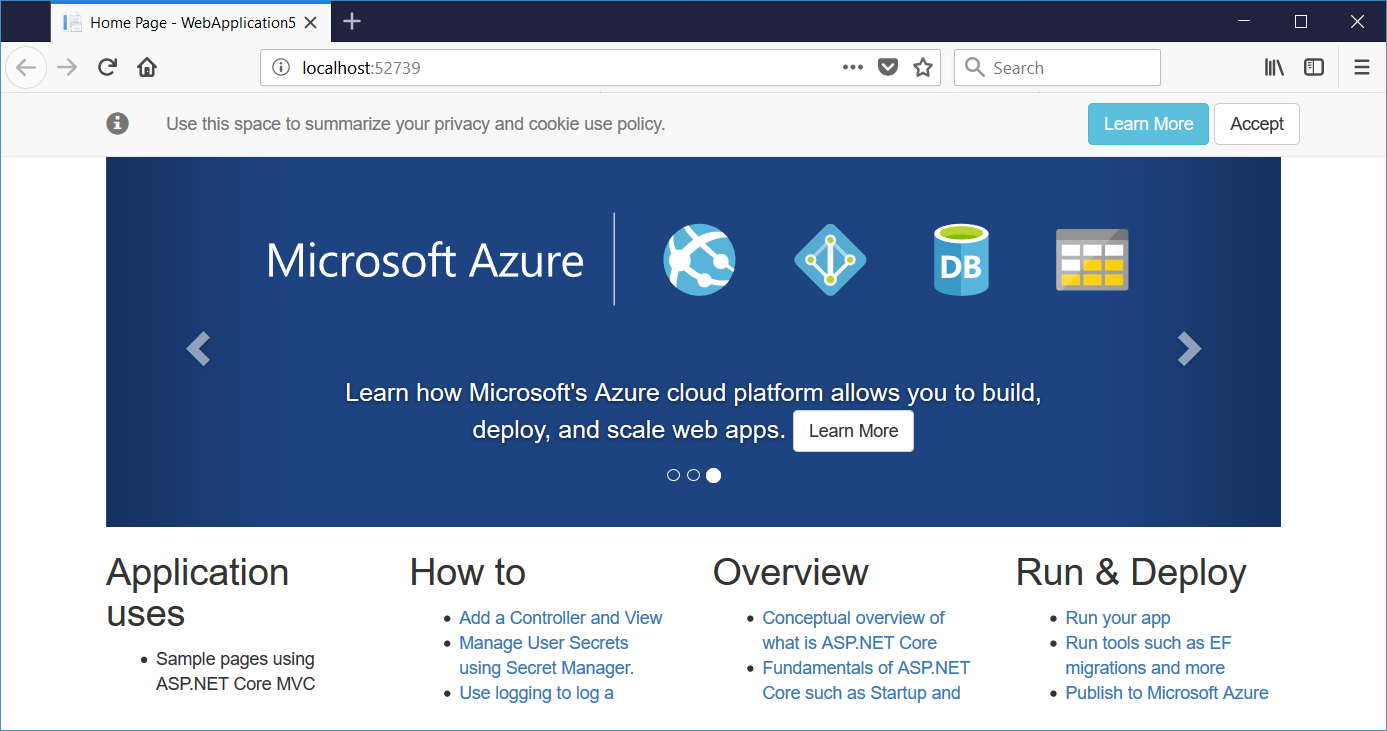Image resolution: width=1387 pixels, height=731 pixels.
Task: Click the blue Learn More cookie button
Action: (x=1148, y=124)
